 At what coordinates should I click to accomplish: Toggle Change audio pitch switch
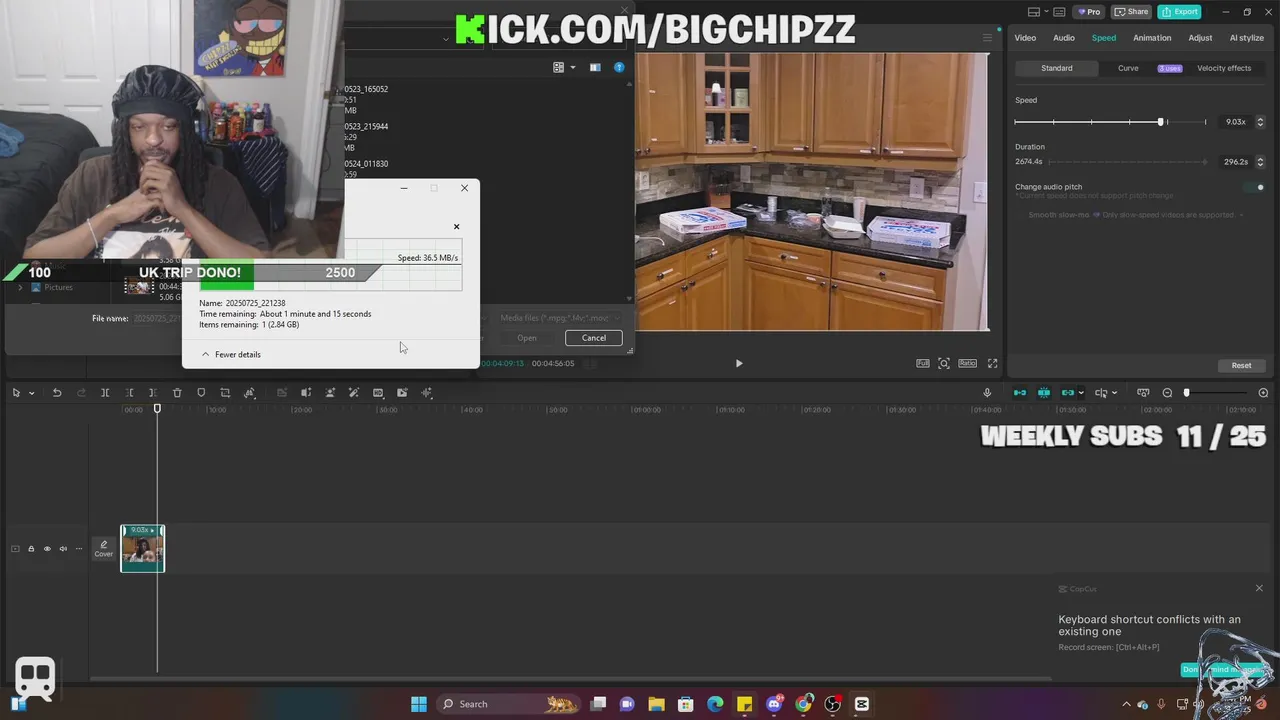tap(1256, 187)
